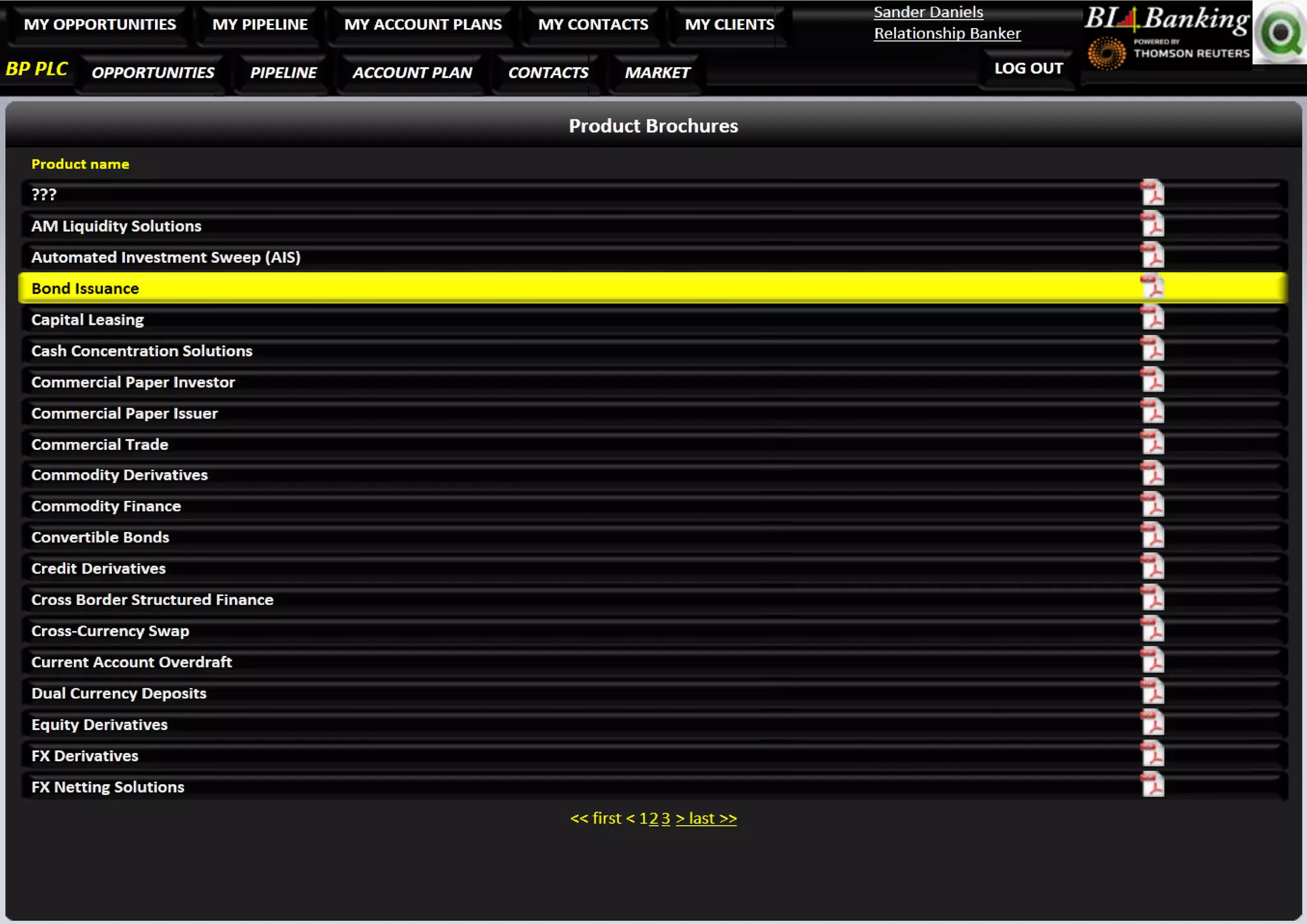Open the MY ACCOUNT PLANS tab
This screenshot has width=1307, height=924.
point(422,25)
